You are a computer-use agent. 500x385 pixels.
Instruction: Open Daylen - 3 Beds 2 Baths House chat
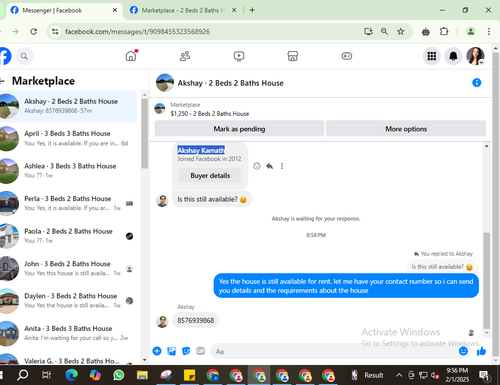pos(68,301)
